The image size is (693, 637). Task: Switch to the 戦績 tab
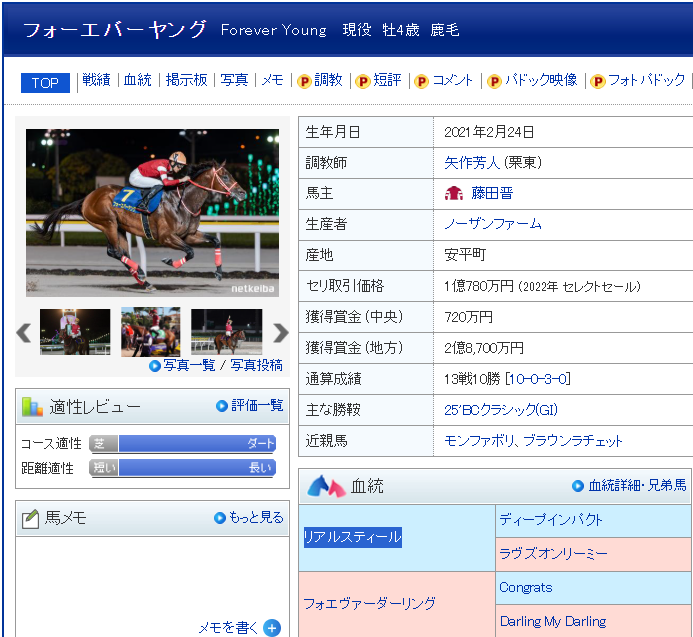point(96,80)
